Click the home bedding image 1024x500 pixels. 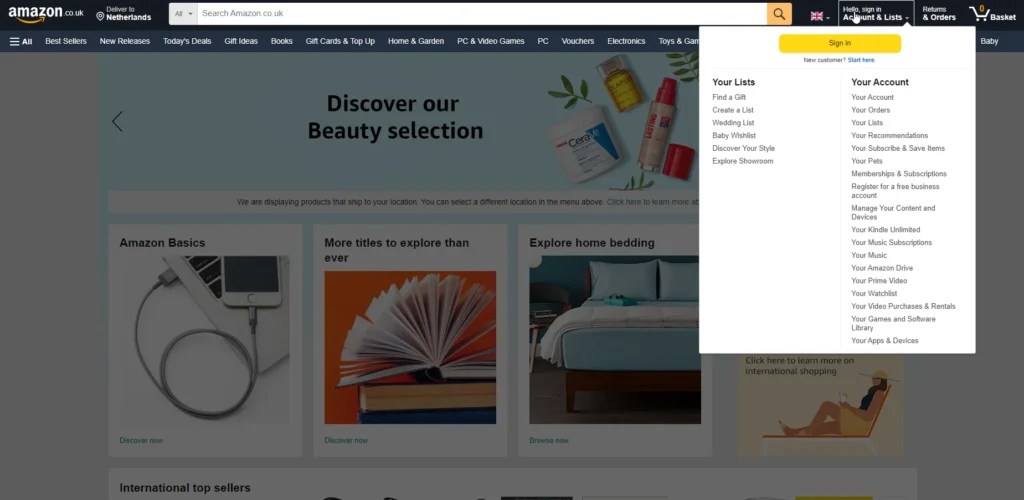(615, 339)
